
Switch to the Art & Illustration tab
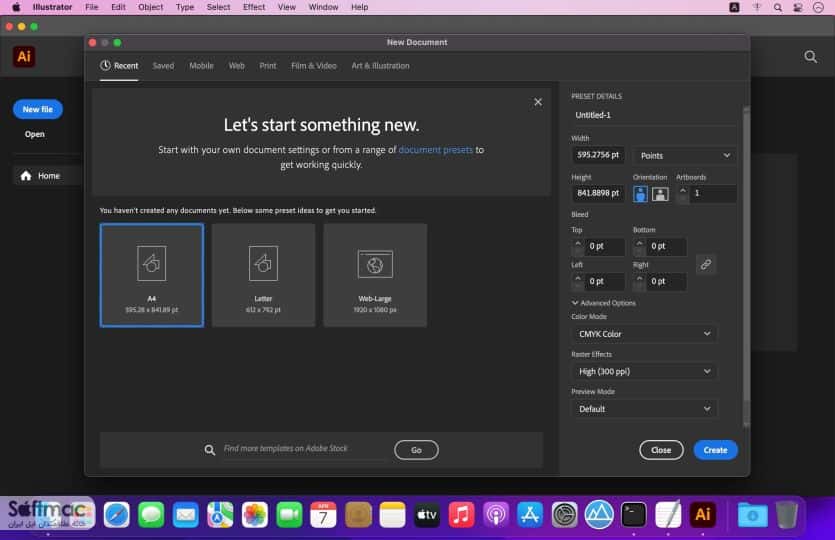[380, 66]
